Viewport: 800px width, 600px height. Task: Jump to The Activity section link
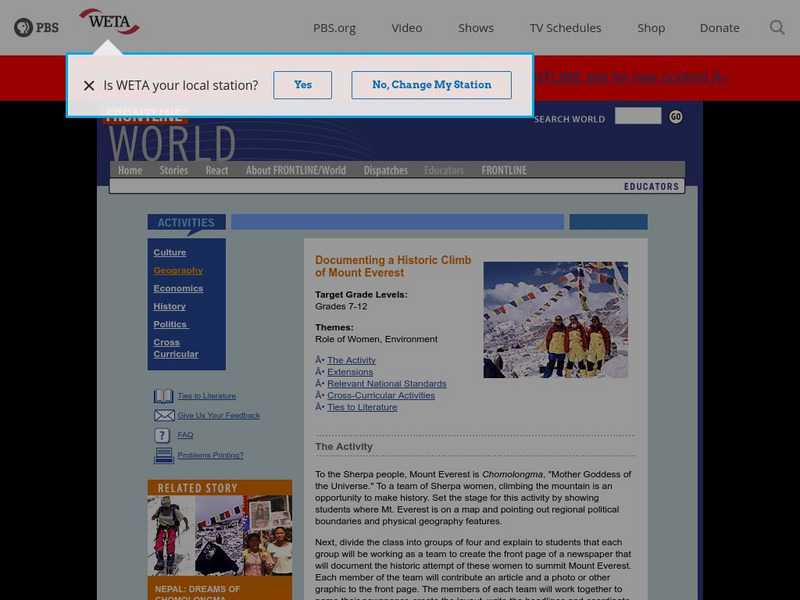coord(351,360)
